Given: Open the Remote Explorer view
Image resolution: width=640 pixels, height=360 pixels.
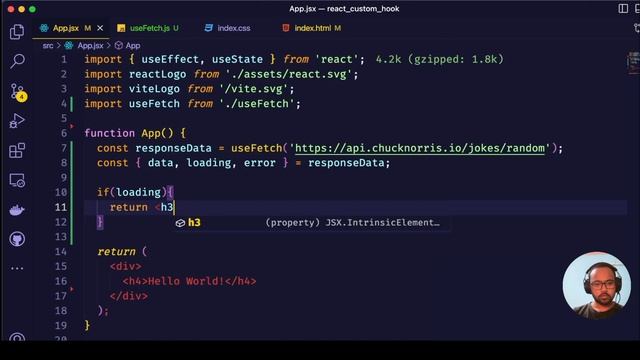Looking at the screenshot, I should 17,180.
